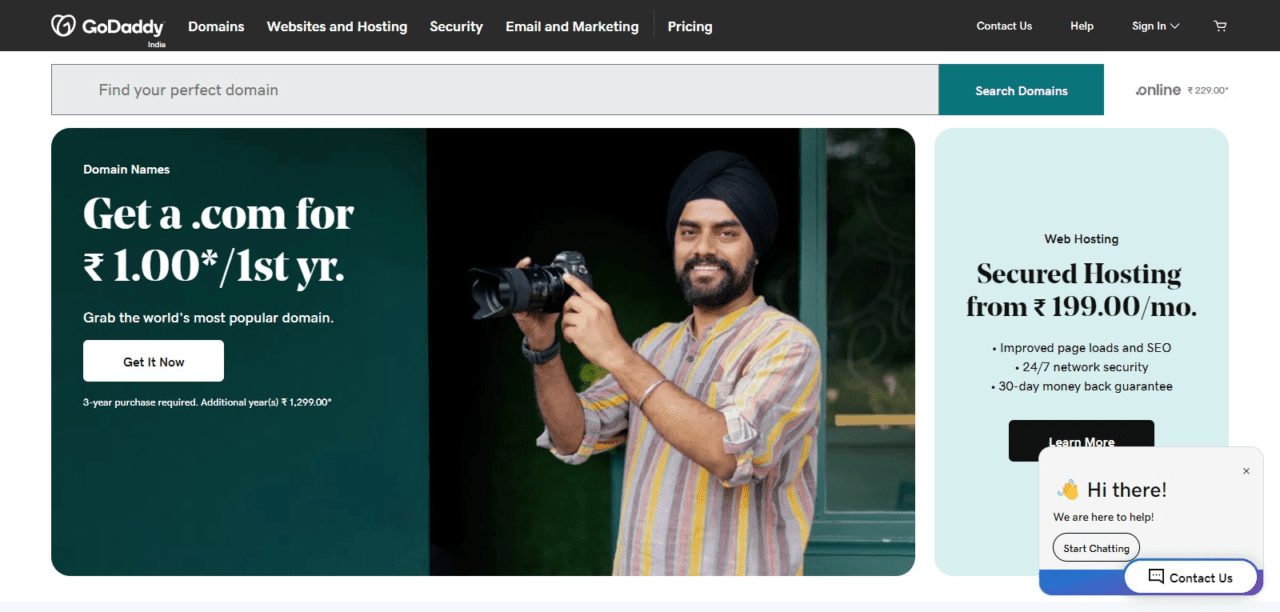
Task: Click the floating Contact Us chat button
Action: point(1190,577)
